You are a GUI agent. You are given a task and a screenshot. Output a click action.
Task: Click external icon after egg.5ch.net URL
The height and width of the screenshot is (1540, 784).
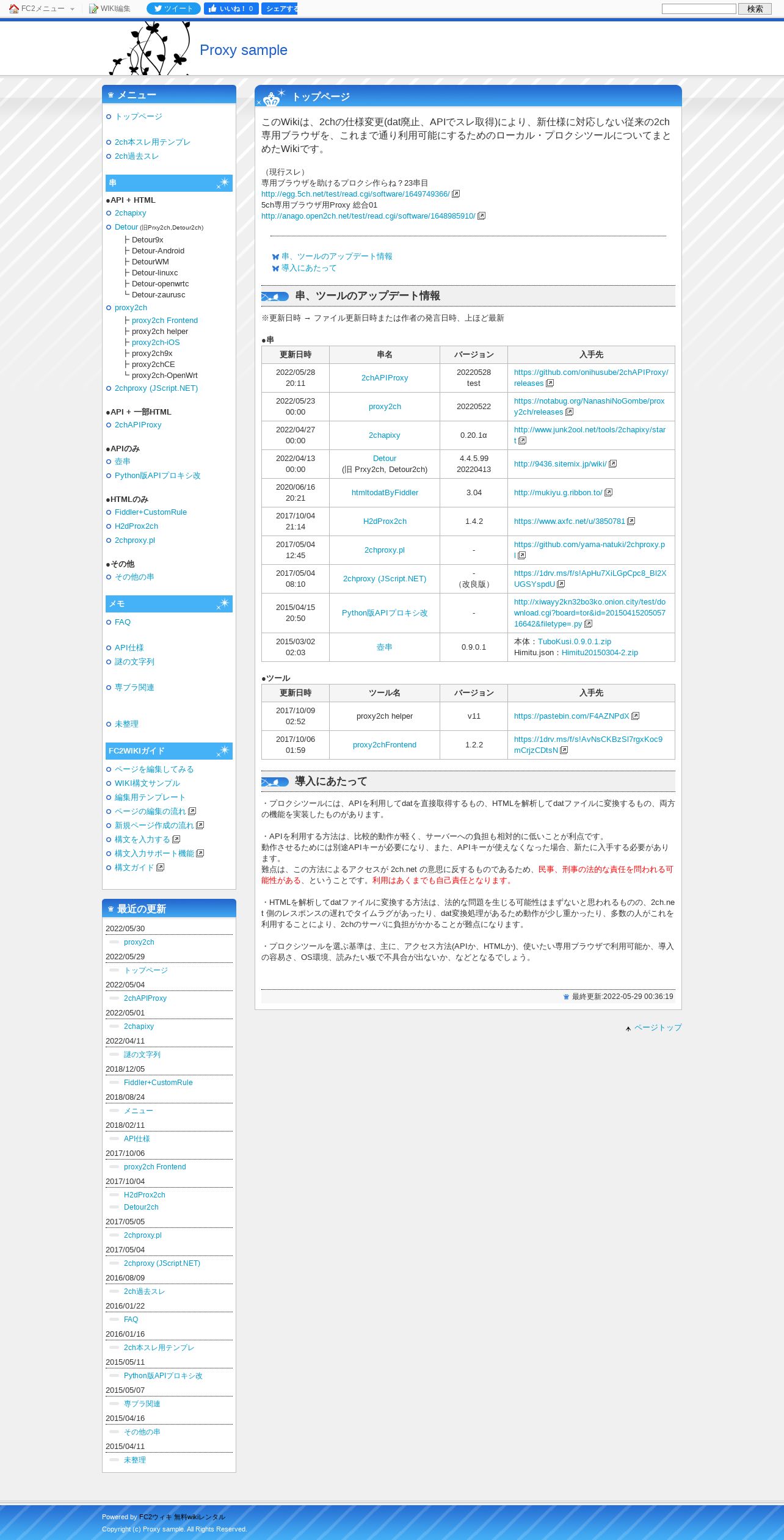click(x=456, y=194)
